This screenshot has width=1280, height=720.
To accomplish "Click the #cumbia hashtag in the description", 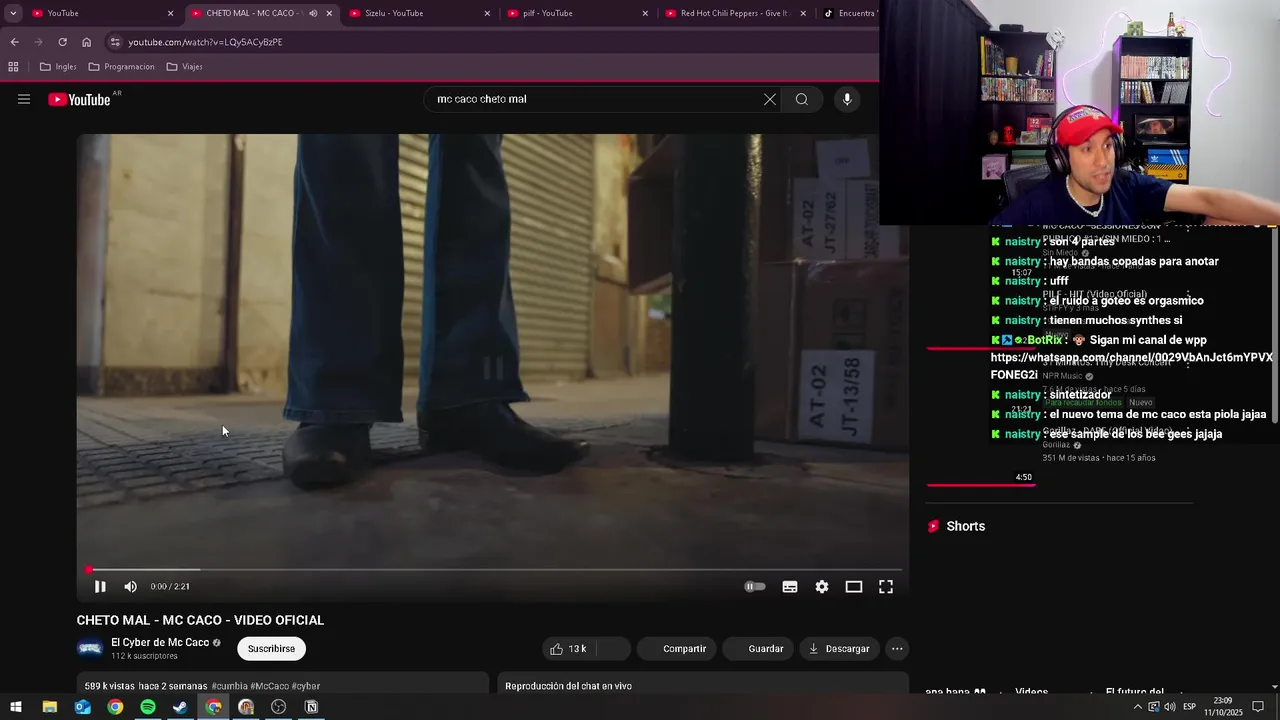I will (229, 686).
